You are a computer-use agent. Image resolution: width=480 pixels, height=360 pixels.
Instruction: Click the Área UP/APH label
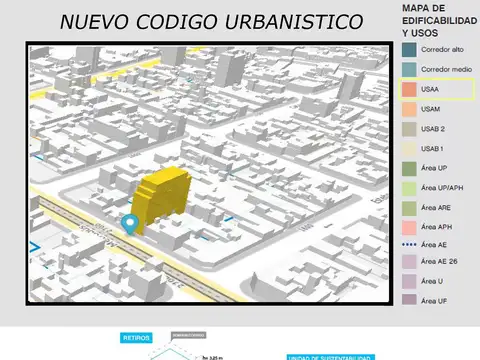(x=442, y=188)
